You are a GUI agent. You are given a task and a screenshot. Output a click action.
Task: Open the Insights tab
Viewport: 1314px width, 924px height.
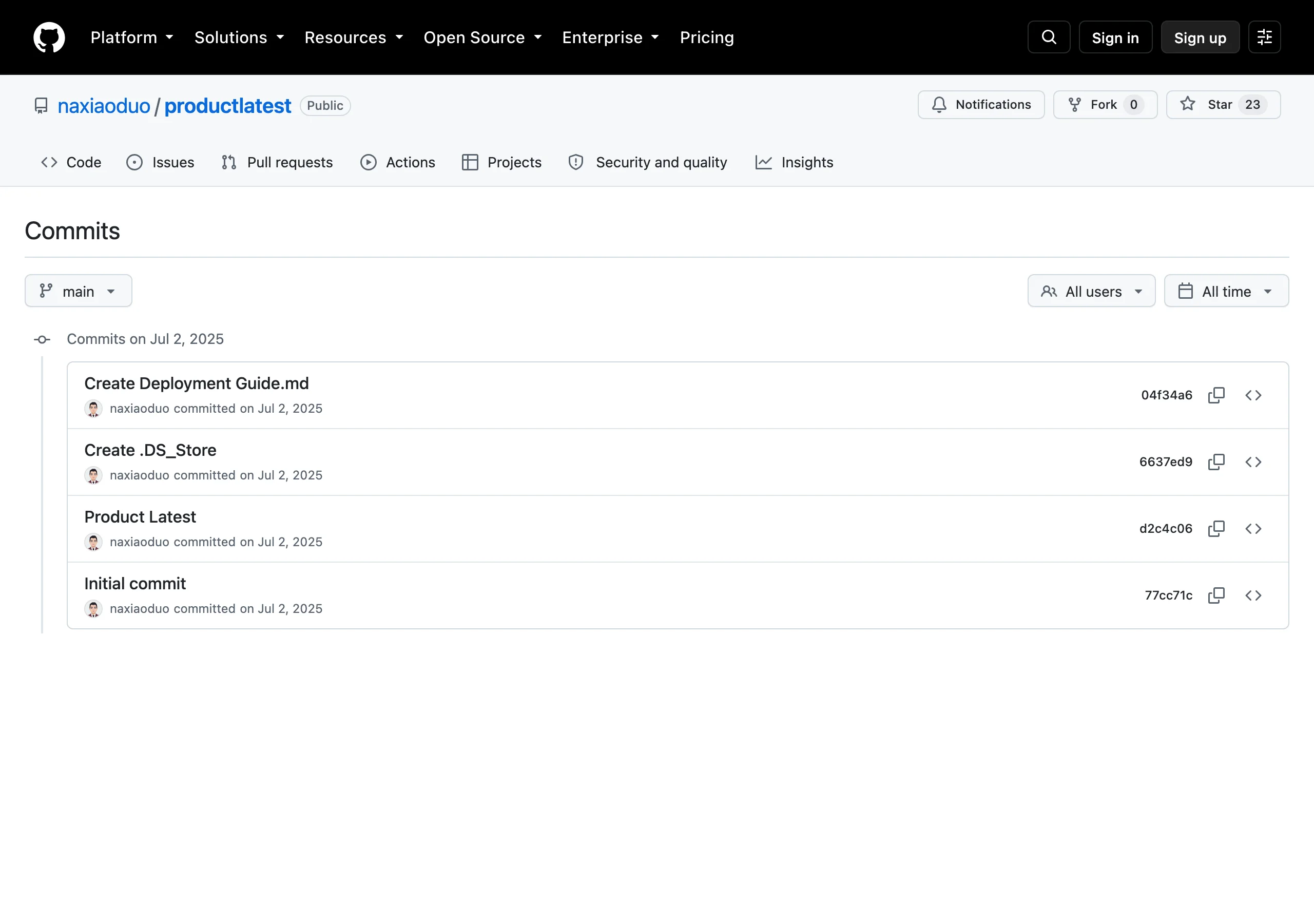(x=794, y=163)
